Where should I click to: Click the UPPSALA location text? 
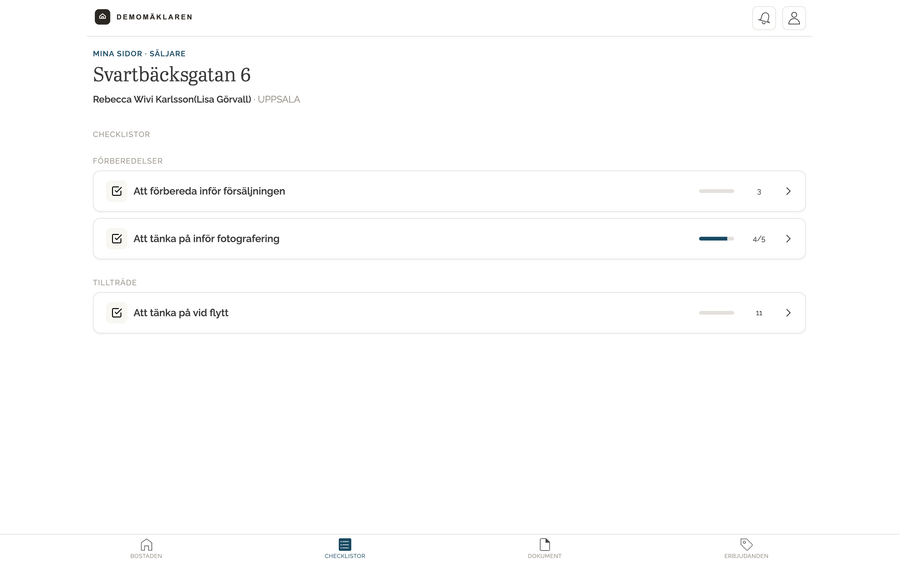click(278, 99)
